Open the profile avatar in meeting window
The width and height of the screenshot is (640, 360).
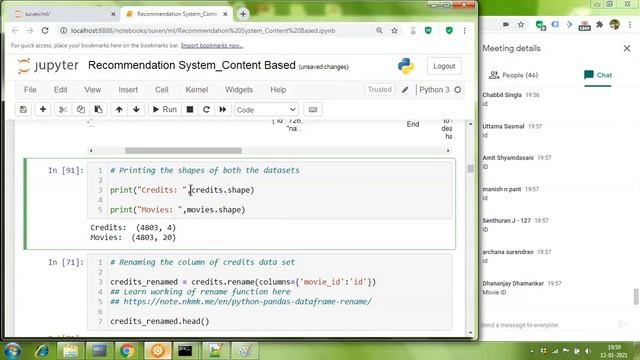(x=615, y=25)
